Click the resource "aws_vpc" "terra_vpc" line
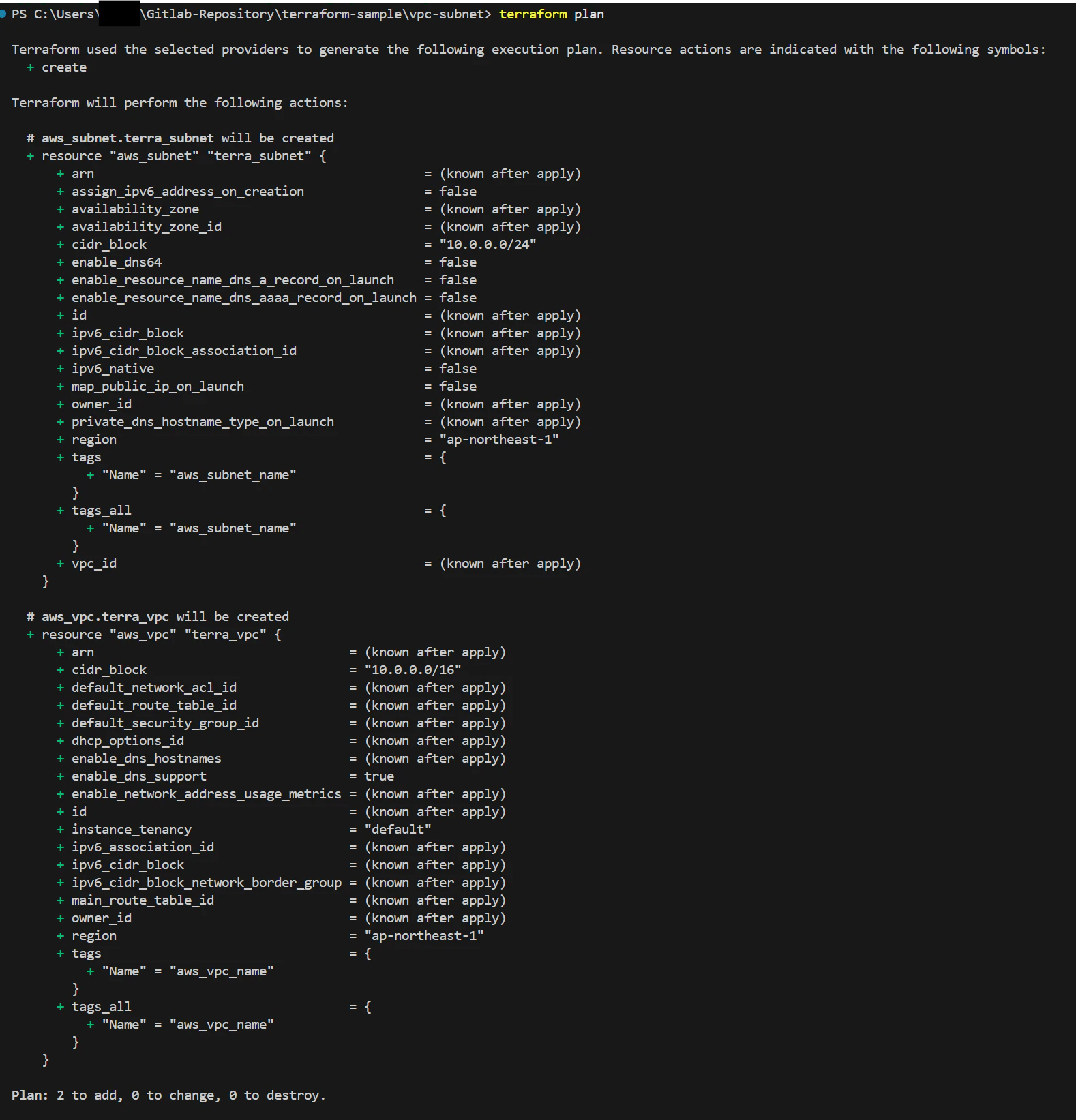Screen dimensions: 1076x1120 pyautogui.click(x=154, y=635)
